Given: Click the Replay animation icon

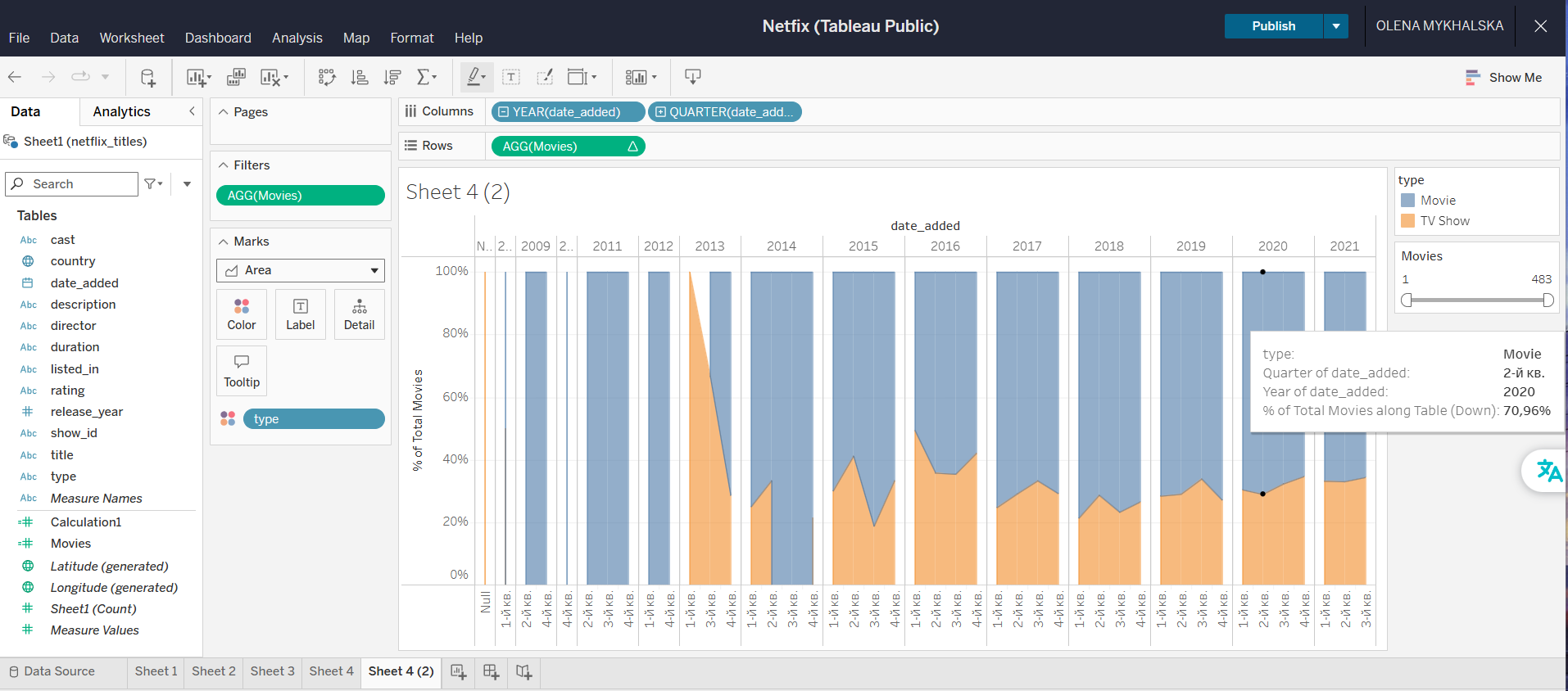Looking at the screenshot, I should coord(80,77).
